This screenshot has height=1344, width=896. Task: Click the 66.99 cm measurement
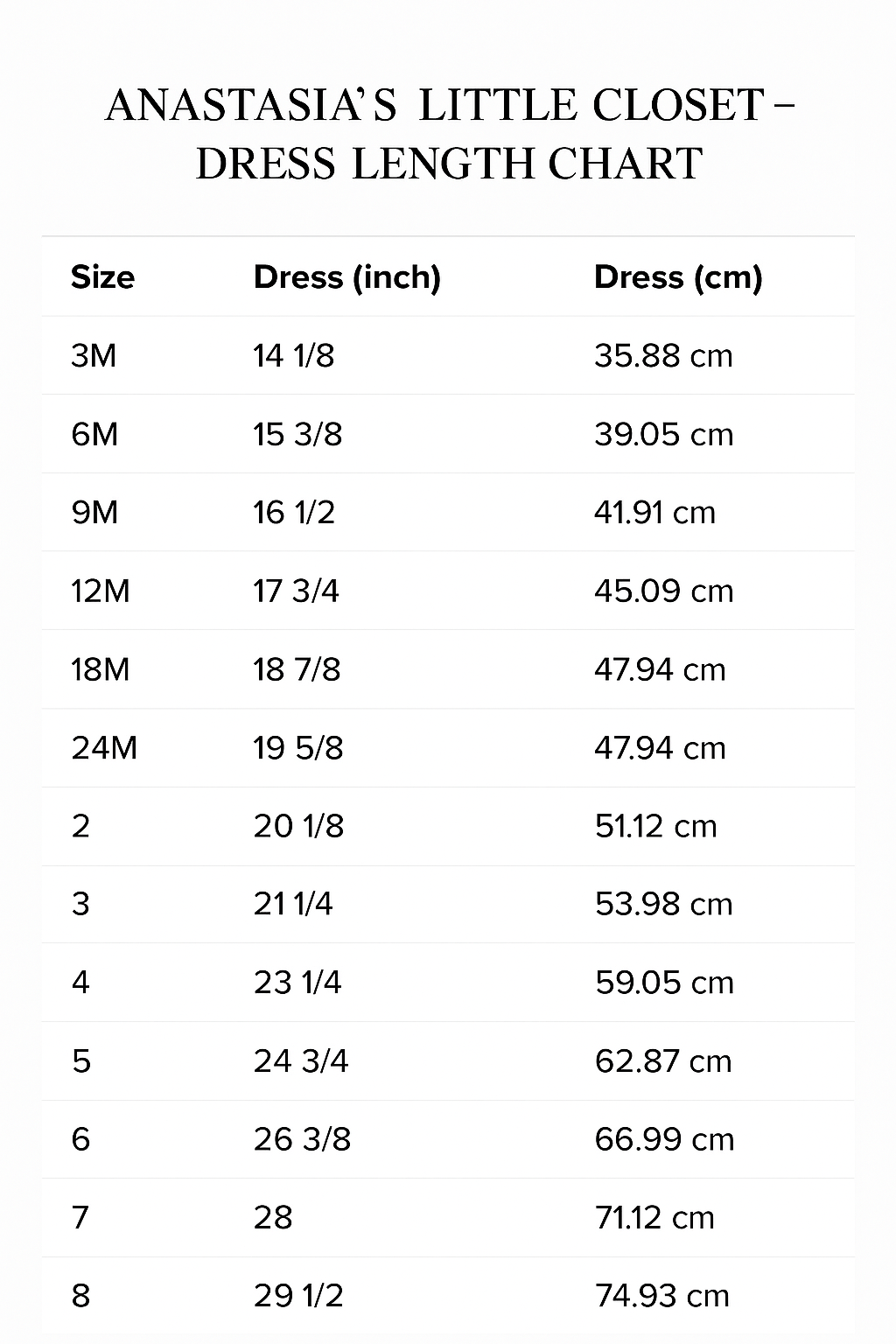pos(664,1139)
